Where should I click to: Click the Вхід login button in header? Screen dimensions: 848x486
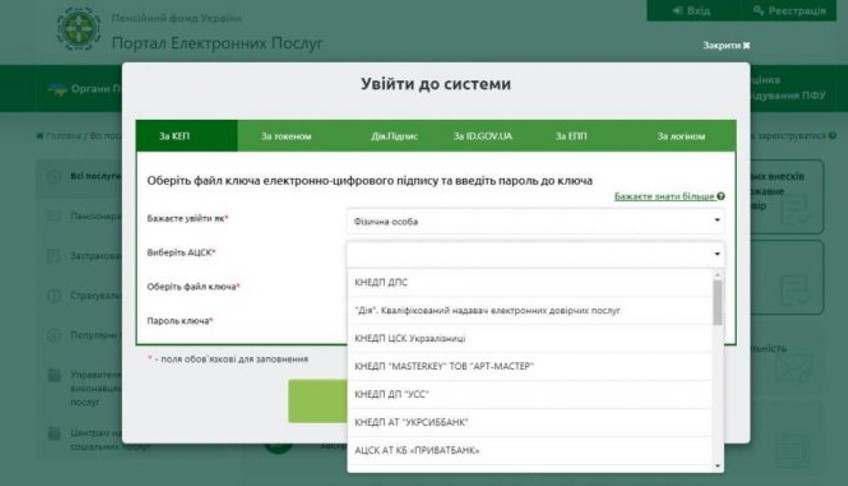pos(693,10)
